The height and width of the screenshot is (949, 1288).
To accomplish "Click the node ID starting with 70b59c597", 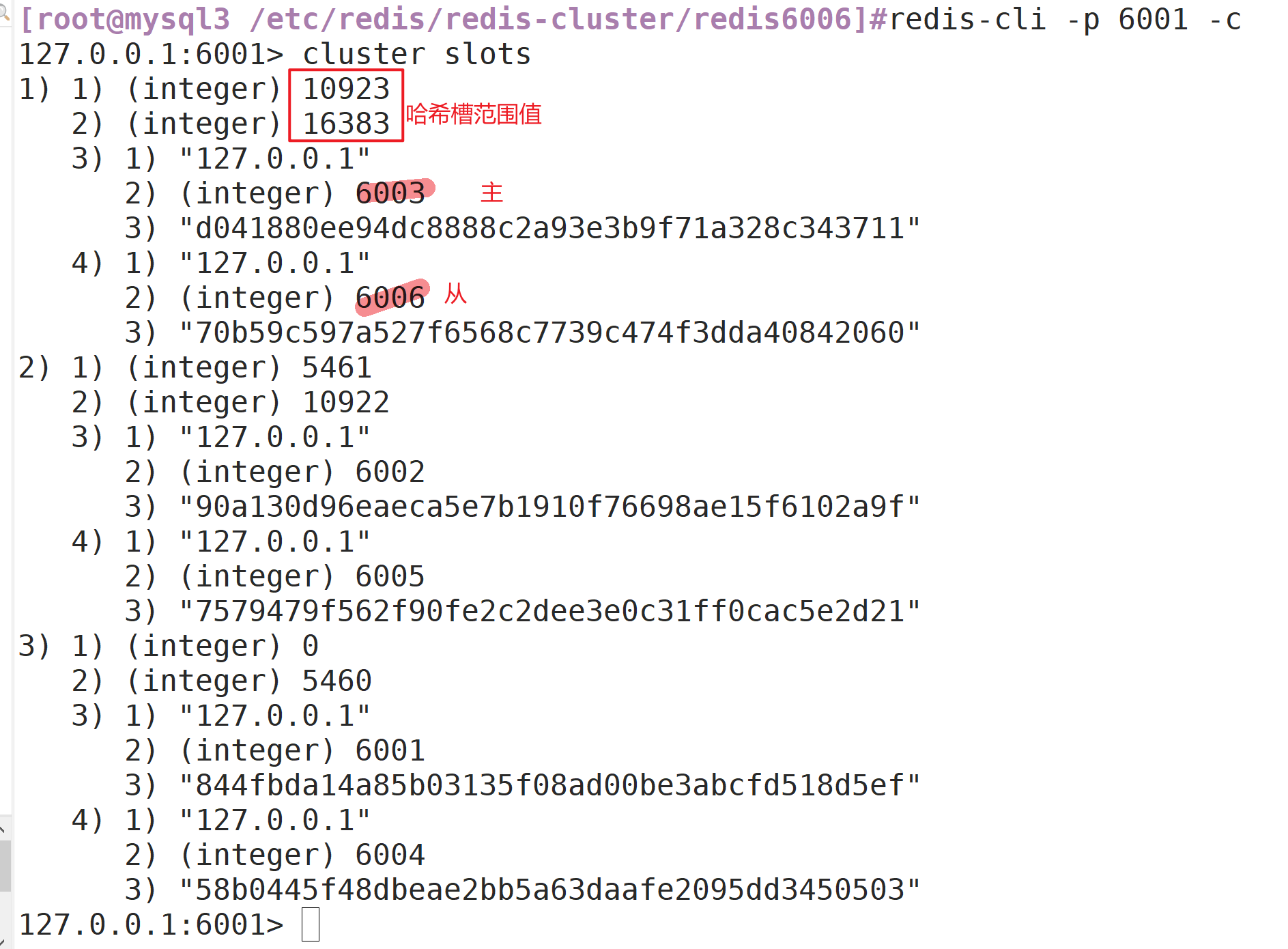I will pos(549,332).
